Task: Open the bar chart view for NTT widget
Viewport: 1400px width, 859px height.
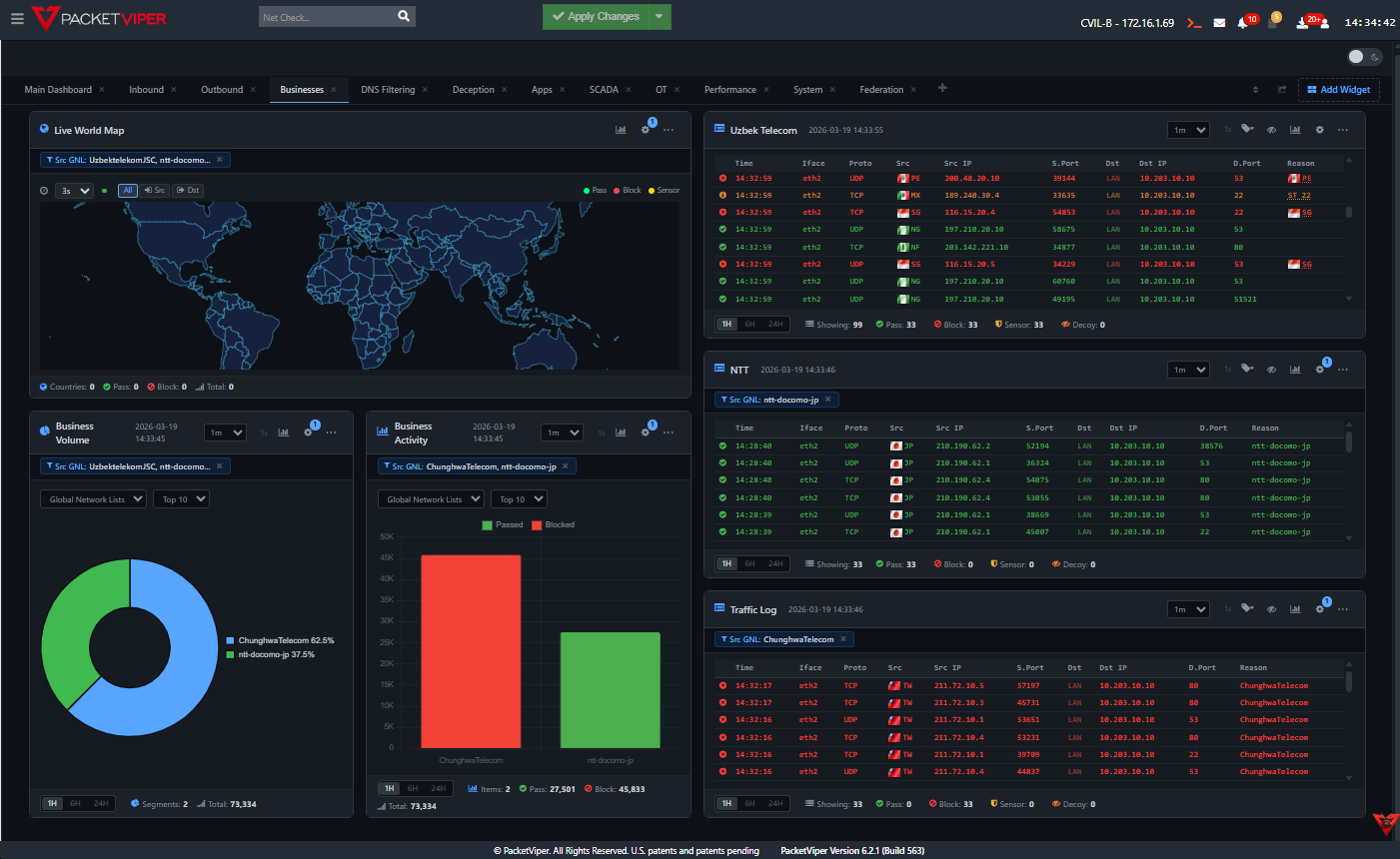Action: [1295, 369]
